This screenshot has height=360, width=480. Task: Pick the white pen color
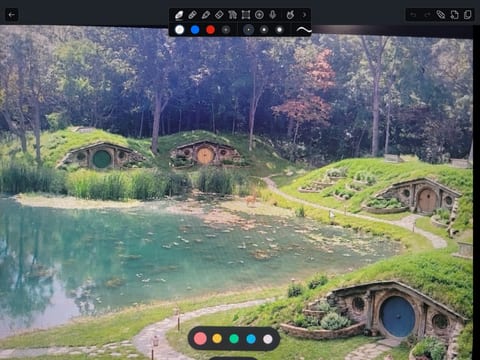click(179, 30)
